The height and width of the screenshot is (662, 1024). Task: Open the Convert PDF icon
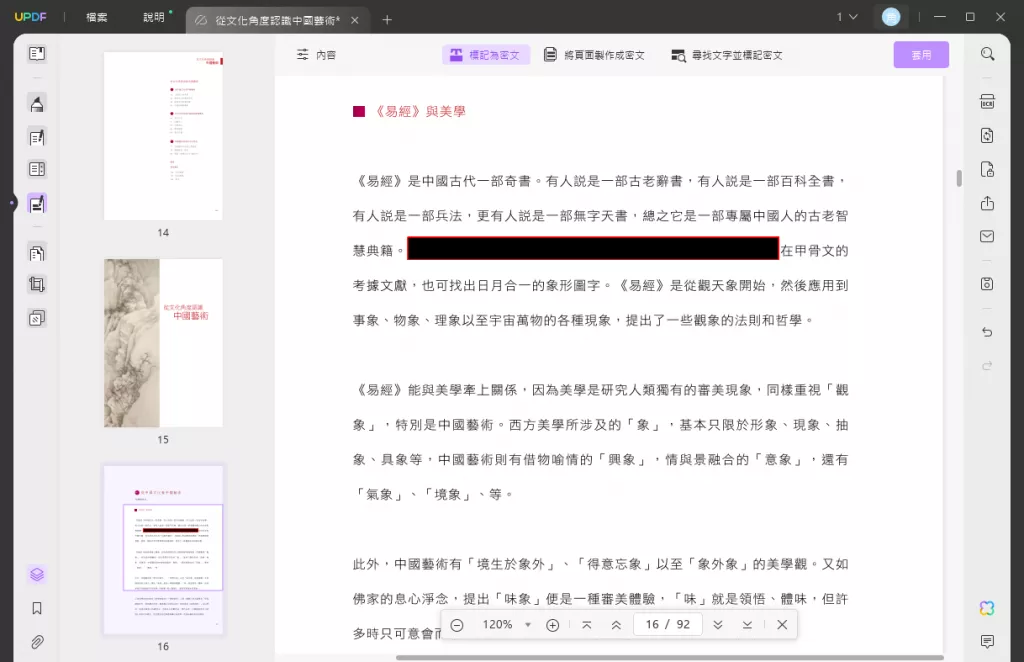(x=987, y=135)
